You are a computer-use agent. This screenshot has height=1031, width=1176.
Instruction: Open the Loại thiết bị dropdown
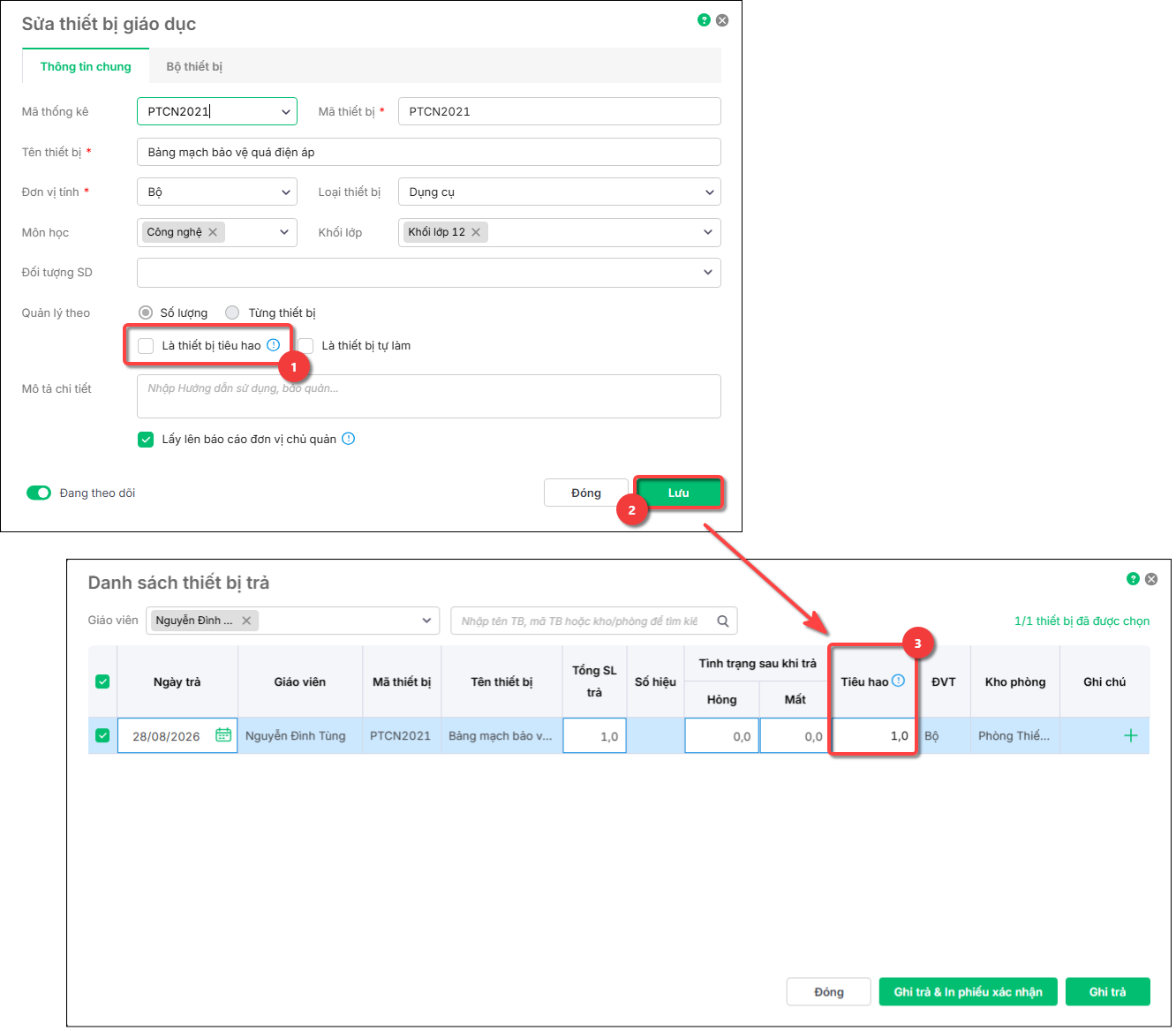tap(560, 192)
